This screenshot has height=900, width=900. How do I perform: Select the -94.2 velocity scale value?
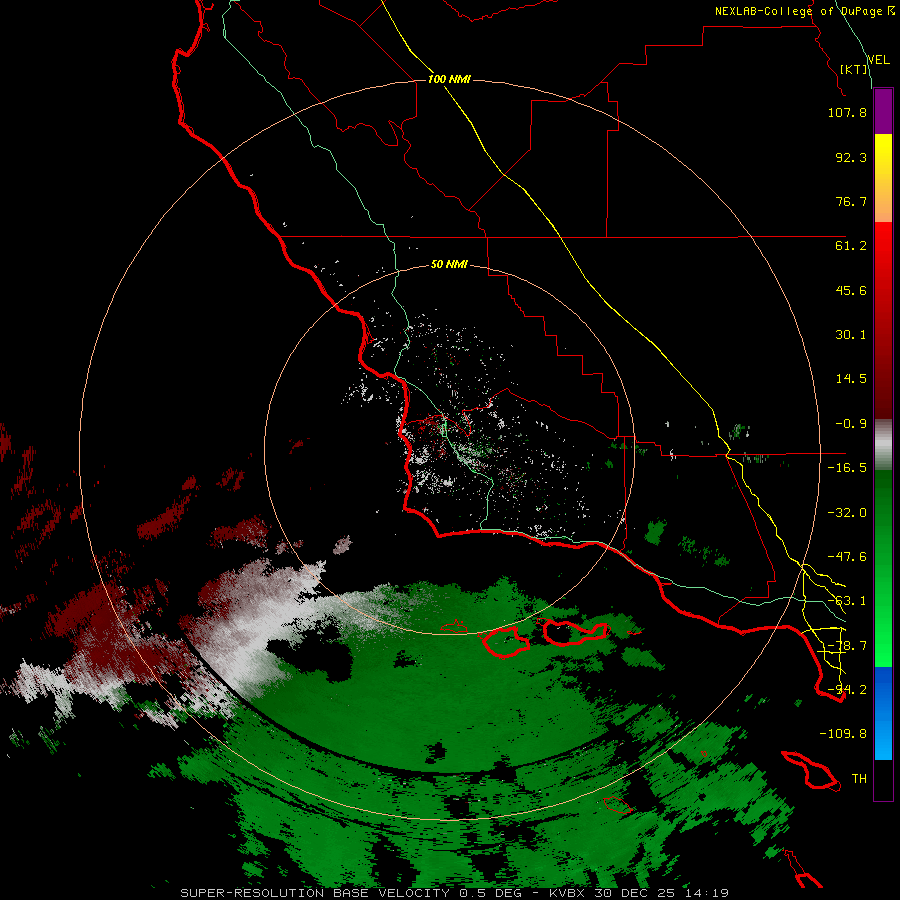[x=847, y=690]
